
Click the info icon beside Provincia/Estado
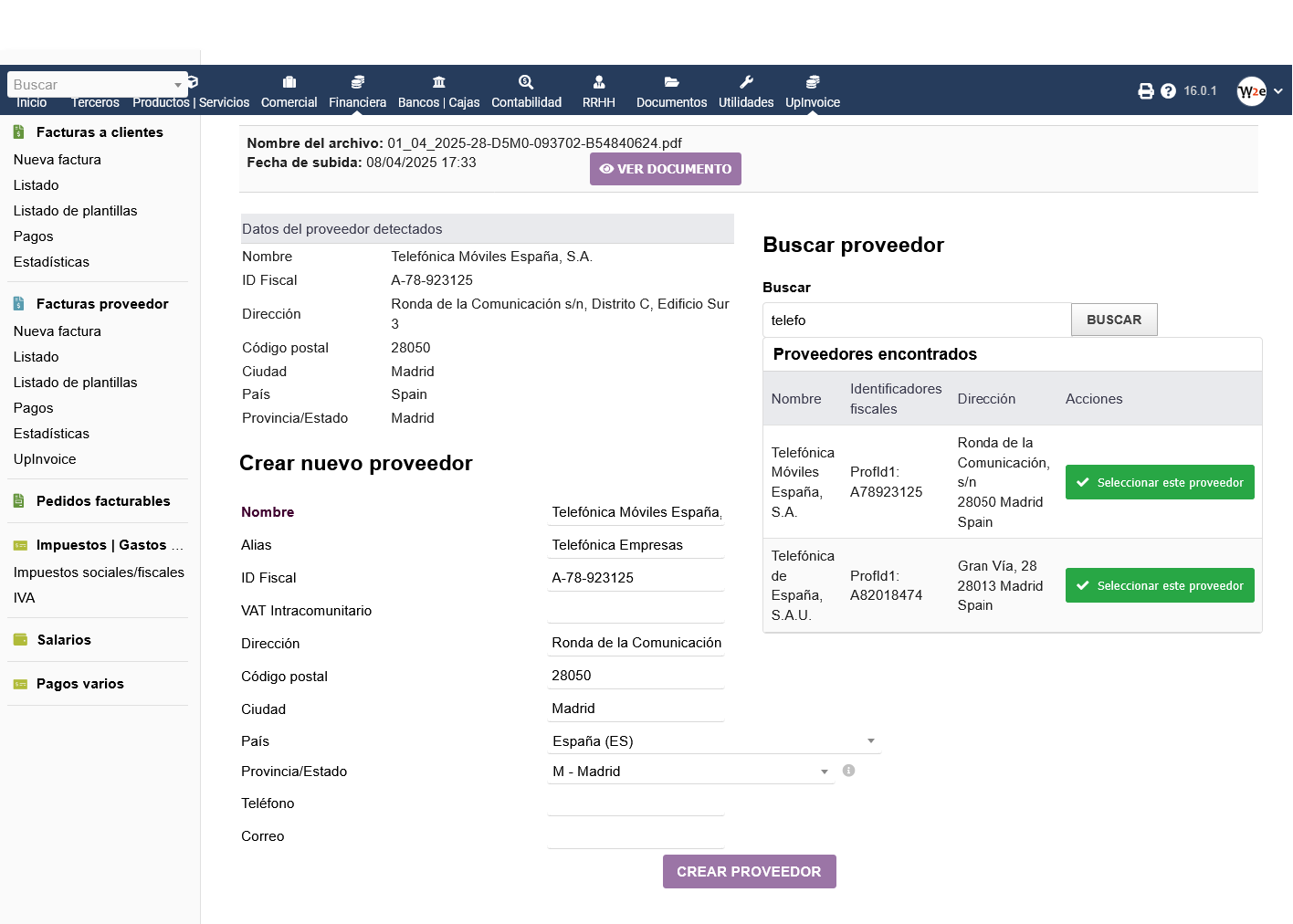pos(848,771)
